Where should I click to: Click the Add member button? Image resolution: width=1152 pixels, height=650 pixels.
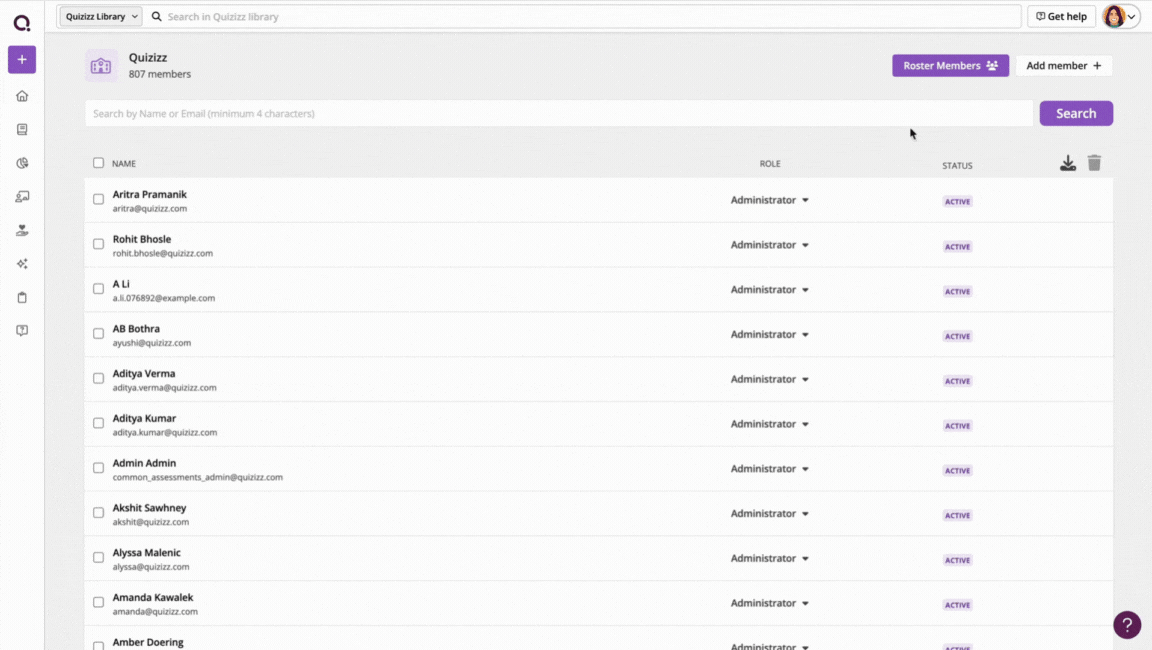[1063, 65]
